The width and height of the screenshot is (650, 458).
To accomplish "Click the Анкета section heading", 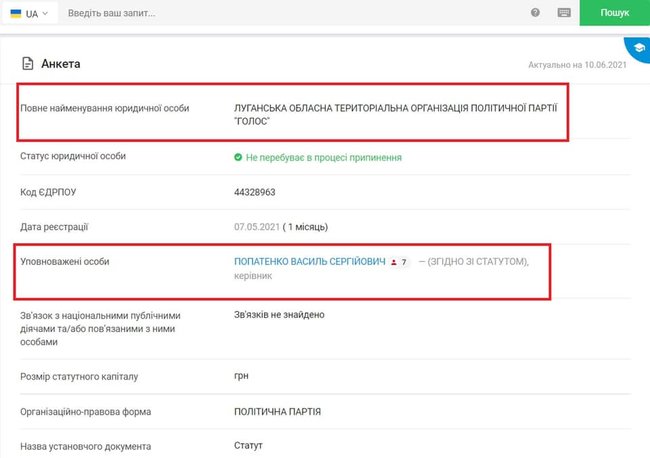I will tap(60, 64).
